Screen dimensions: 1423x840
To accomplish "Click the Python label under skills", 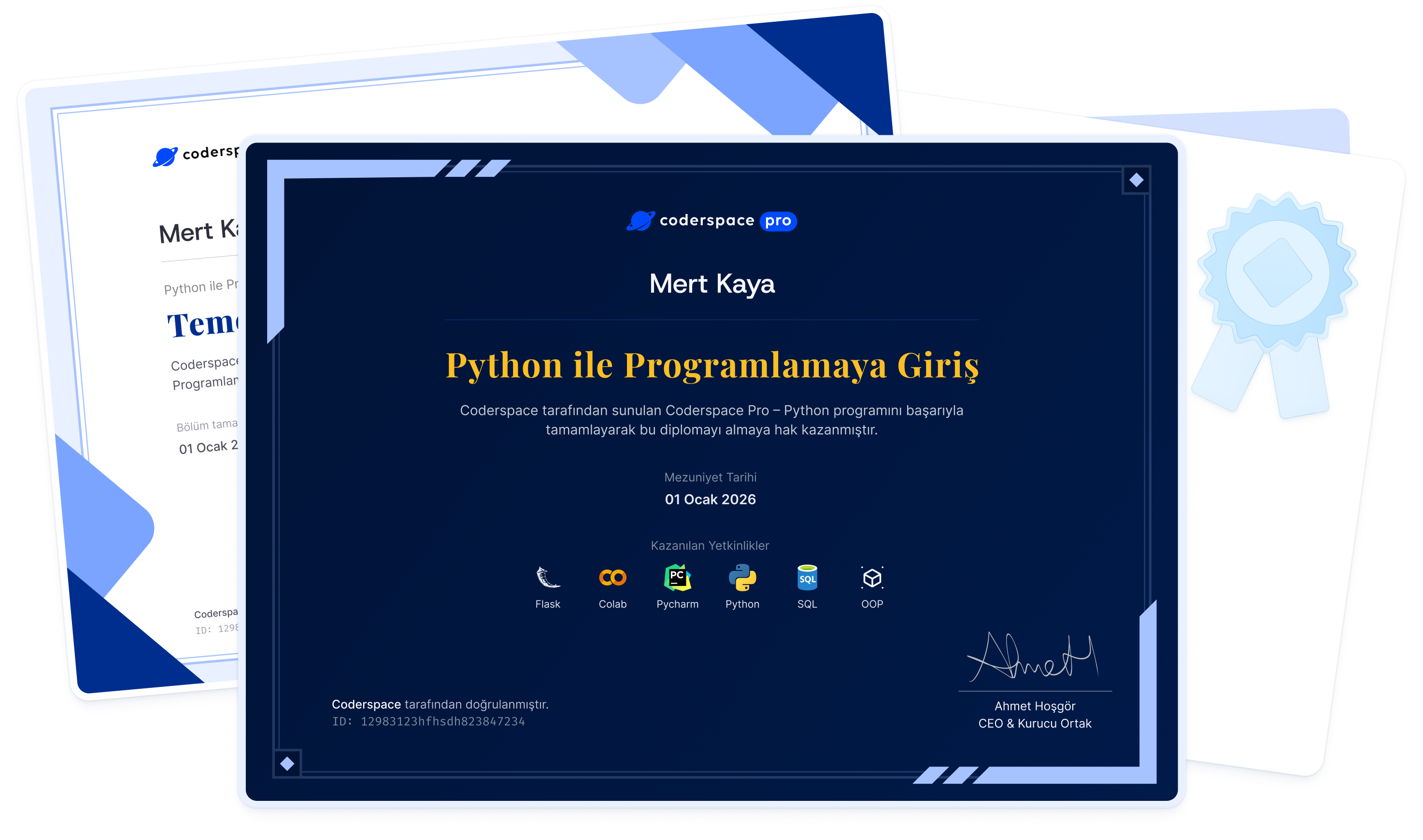I will click(x=742, y=604).
